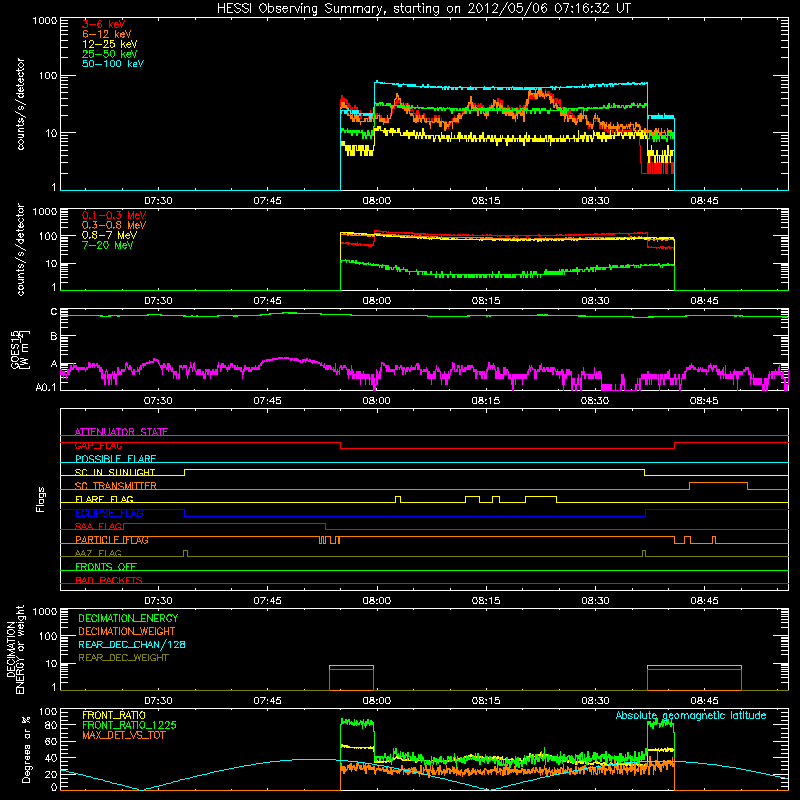Select the 0.3-0.8 MeV legend label
800x800 pixels.
[114, 225]
